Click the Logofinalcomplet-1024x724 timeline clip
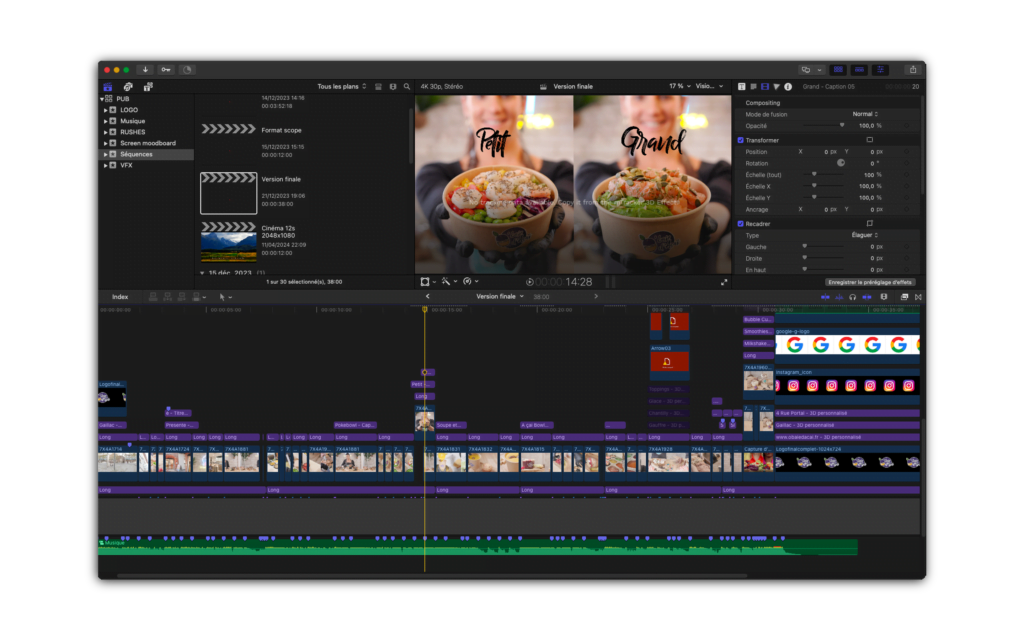The height and width of the screenshot is (640, 1024). pyautogui.click(x=847, y=463)
